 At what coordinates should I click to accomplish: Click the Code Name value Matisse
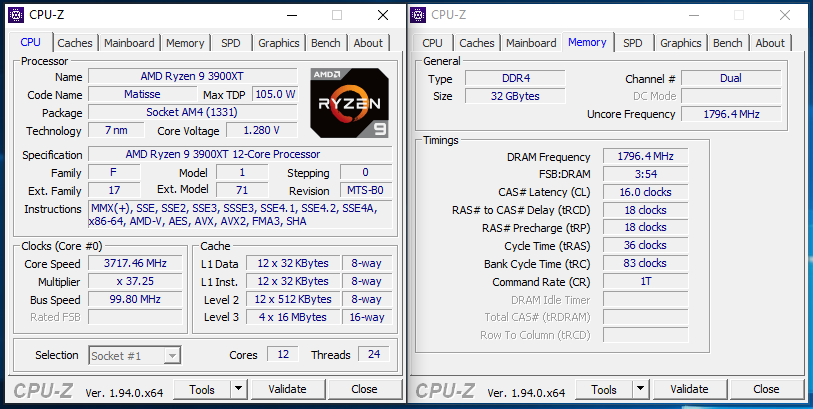tap(142, 94)
